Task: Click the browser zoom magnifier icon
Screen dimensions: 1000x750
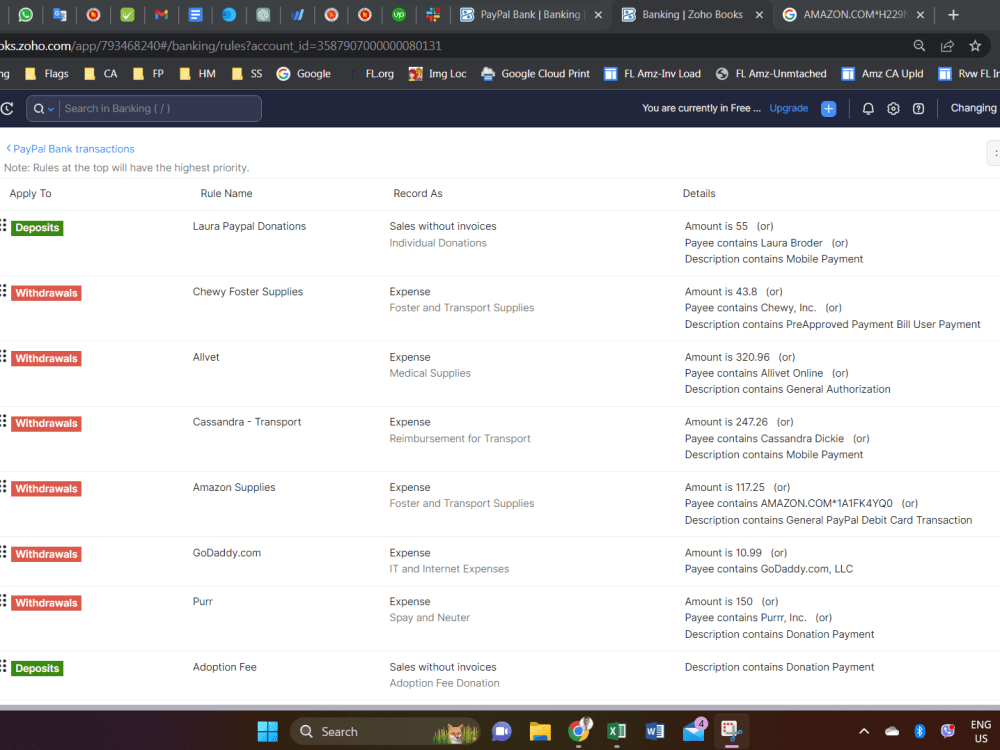Action: (919, 46)
